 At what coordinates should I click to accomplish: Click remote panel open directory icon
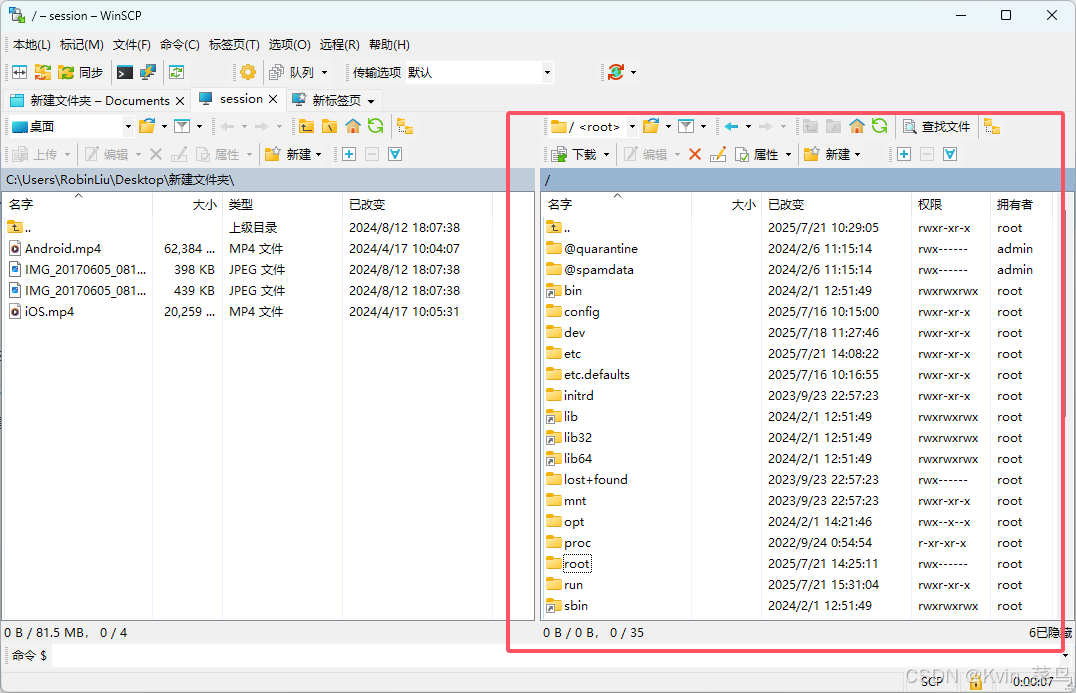pos(651,126)
